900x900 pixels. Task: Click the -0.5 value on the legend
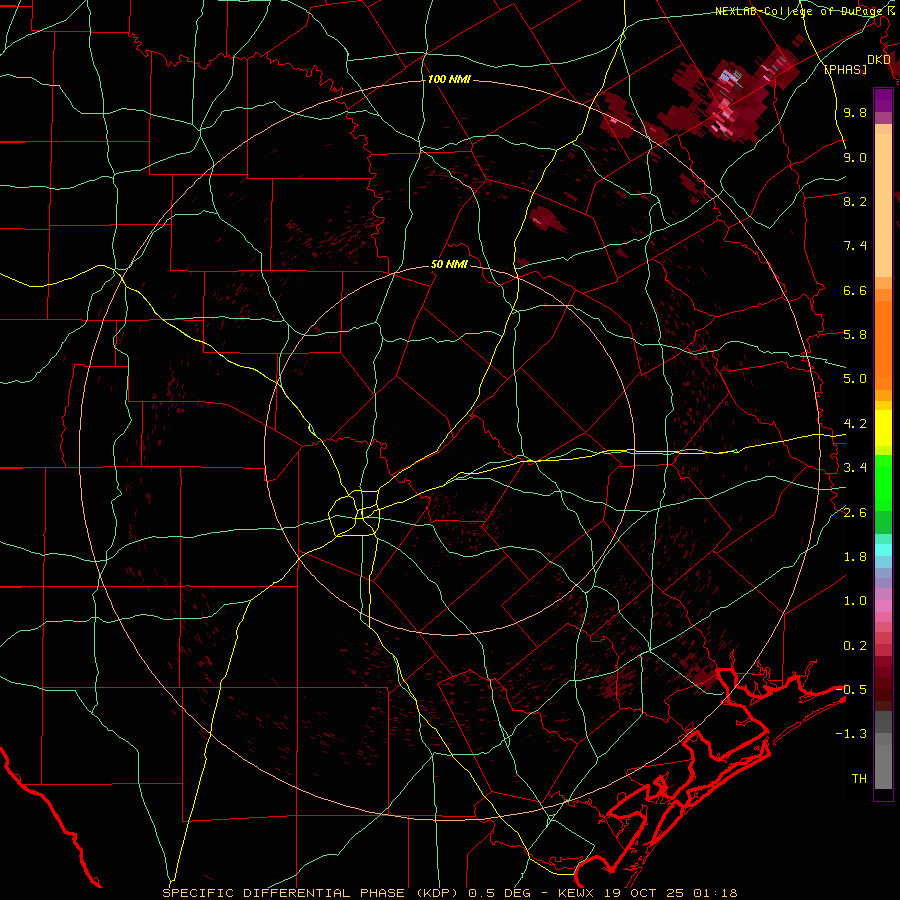point(851,690)
